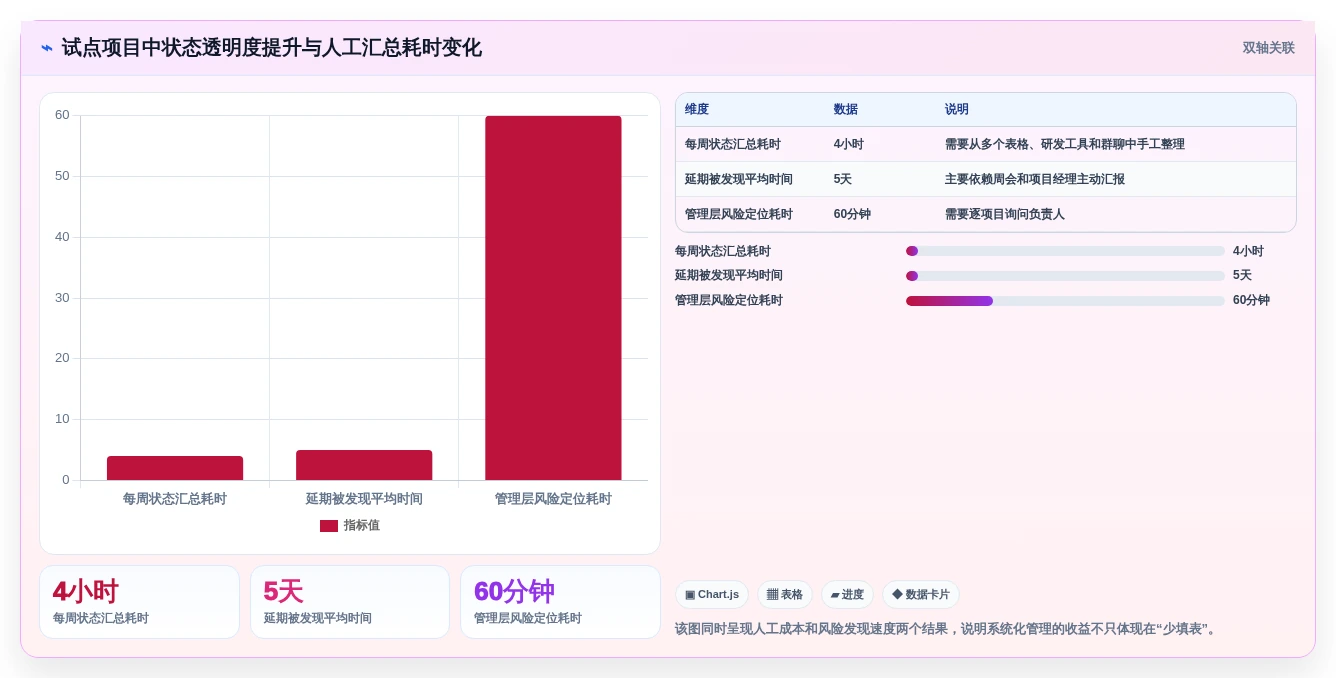Click the 延期被发现平均时间 progress bar

(1065, 276)
